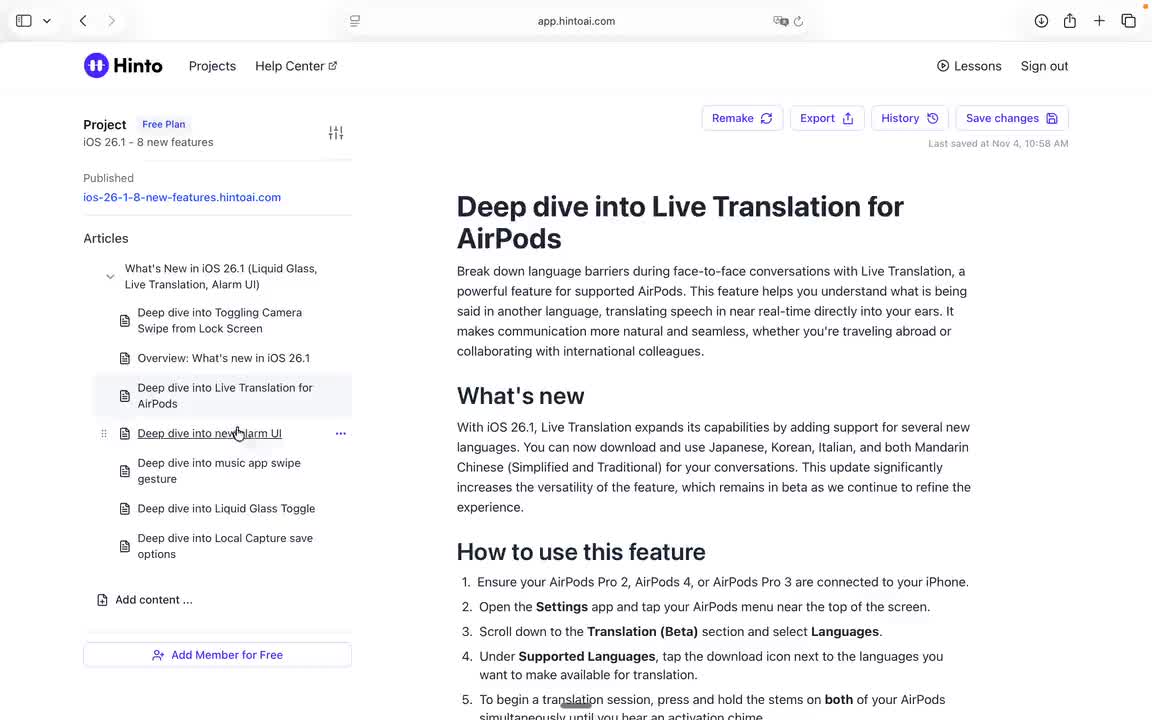1152x720 pixels.
Task: Select Deep dive into Liquid Glass Toggle article
Action: 226,509
